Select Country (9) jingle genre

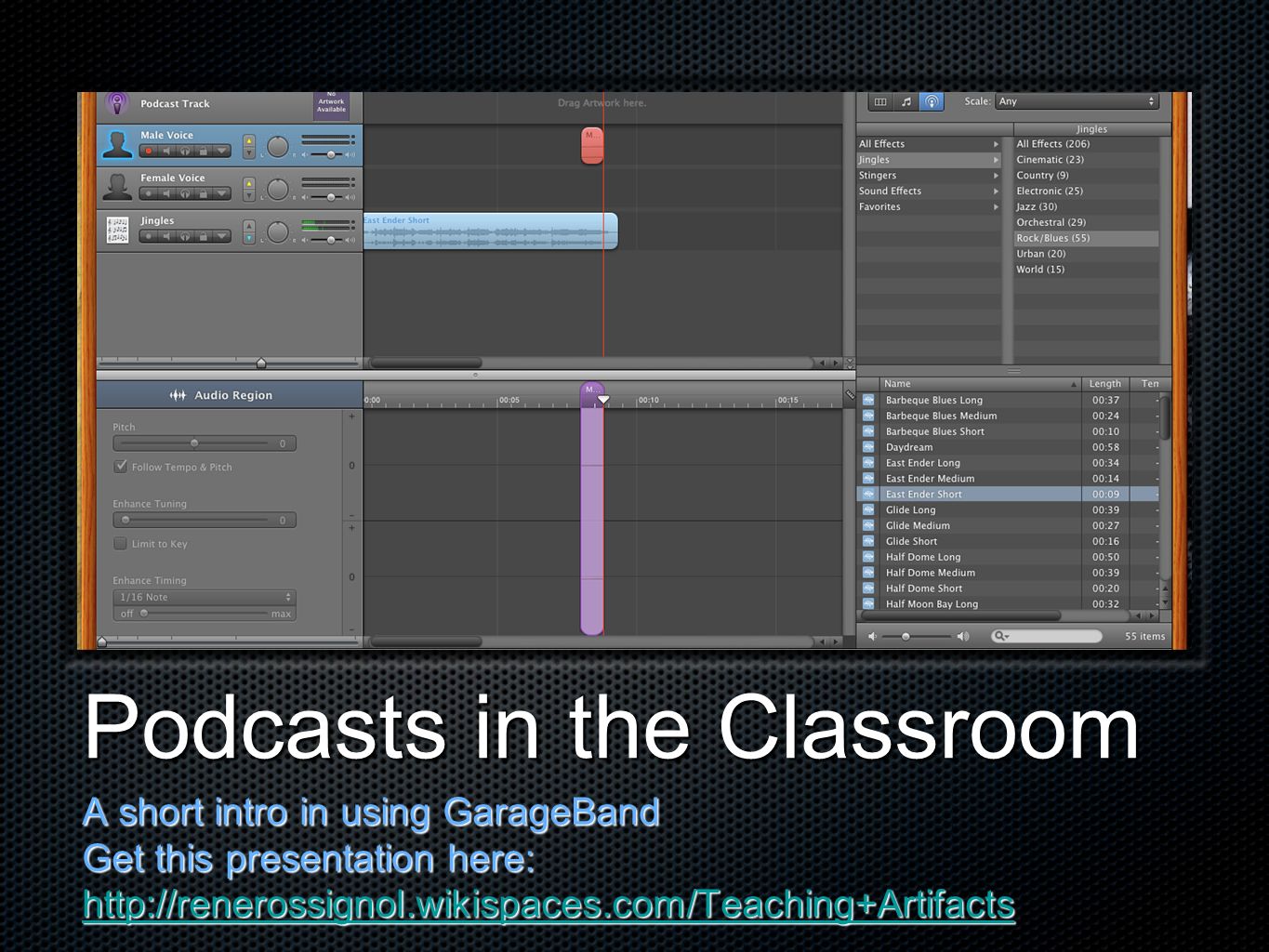pyautogui.click(x=1086, y=176)
